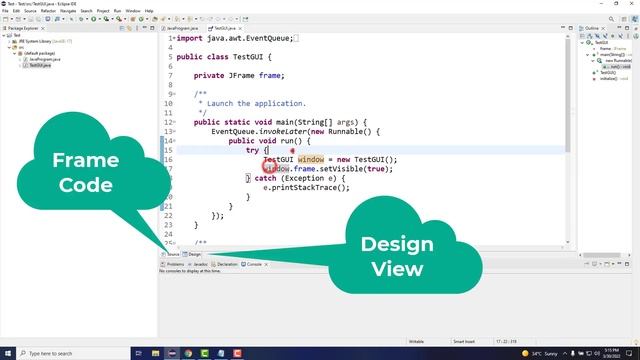Open the Refactor menu
The height and width of the screenshot is (360, 640).
click(x=48, y=11)
